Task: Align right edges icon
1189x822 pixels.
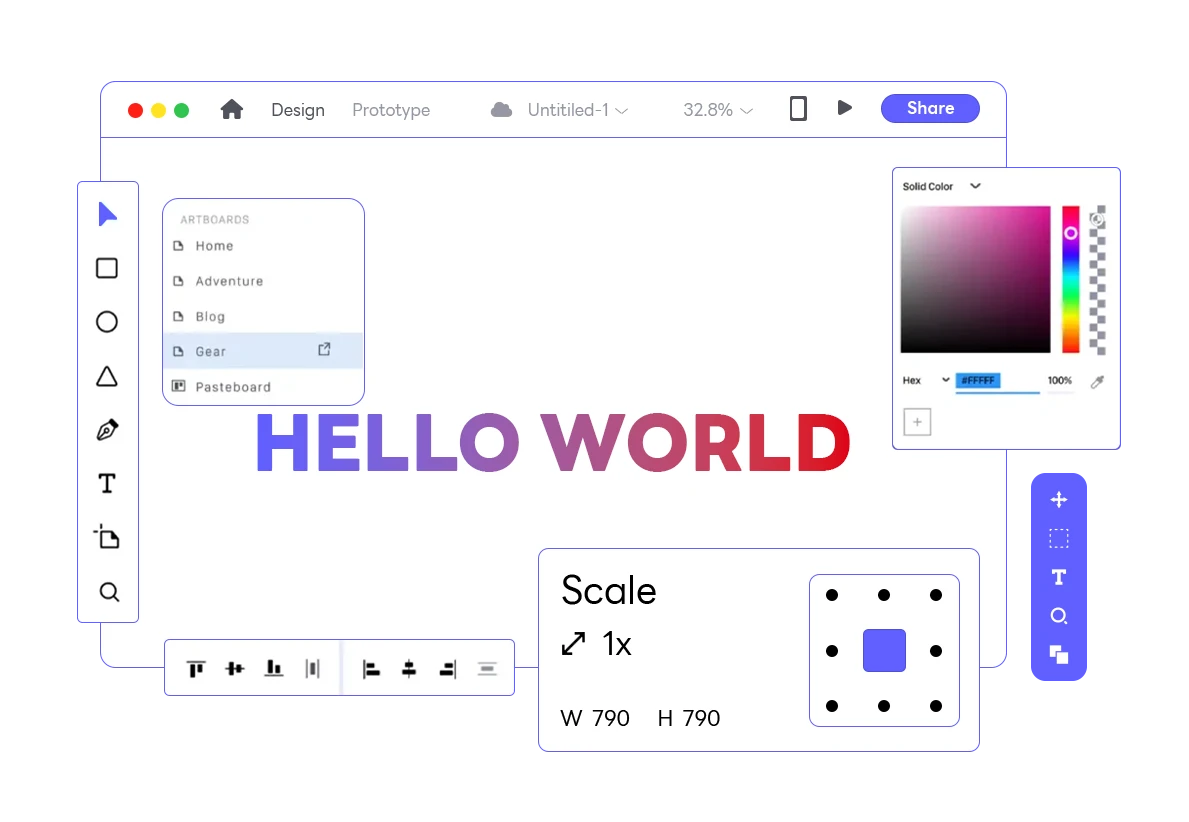Action: click(448, 669)
